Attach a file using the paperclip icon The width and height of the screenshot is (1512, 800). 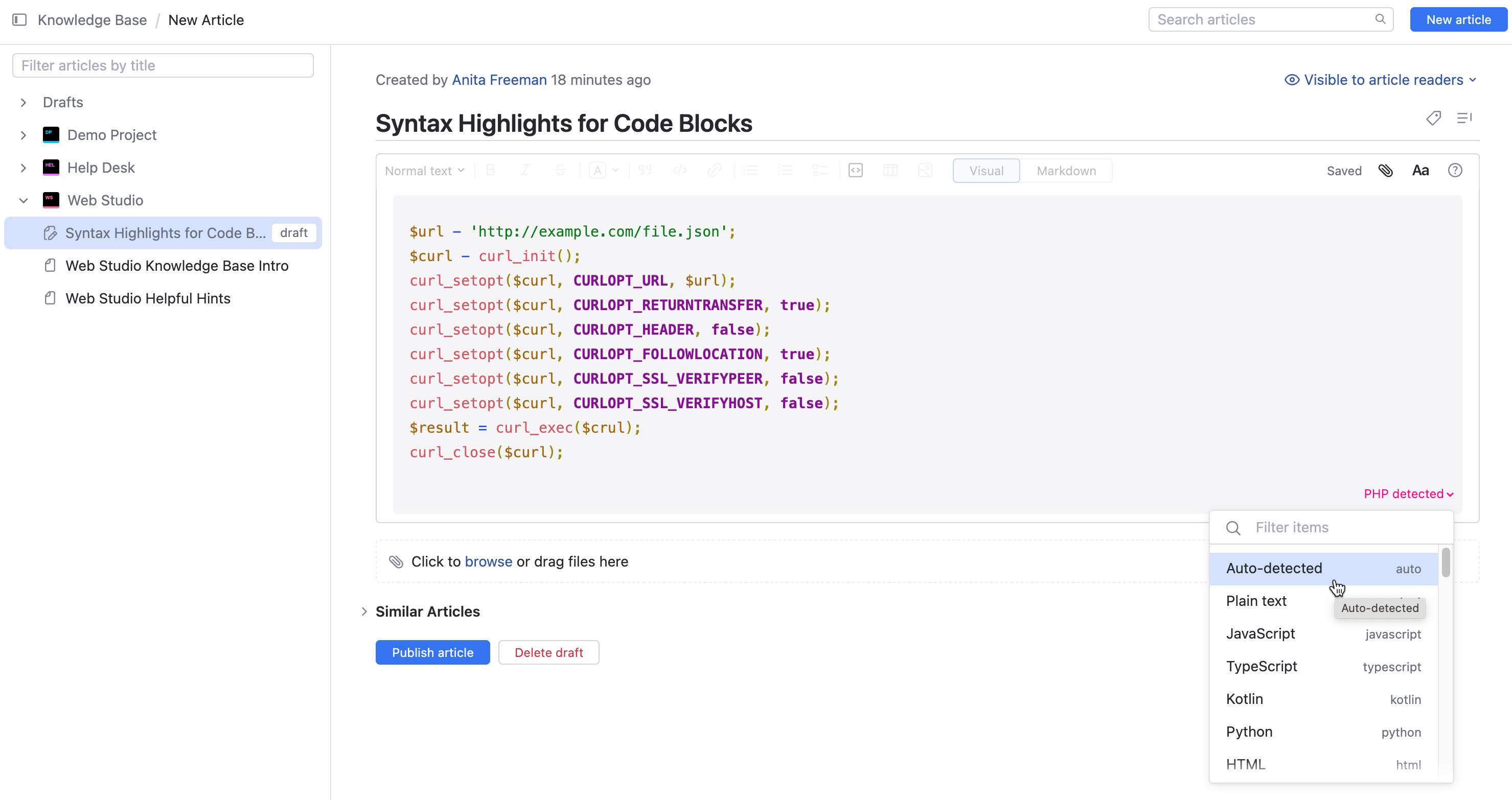pos(1386,171)
